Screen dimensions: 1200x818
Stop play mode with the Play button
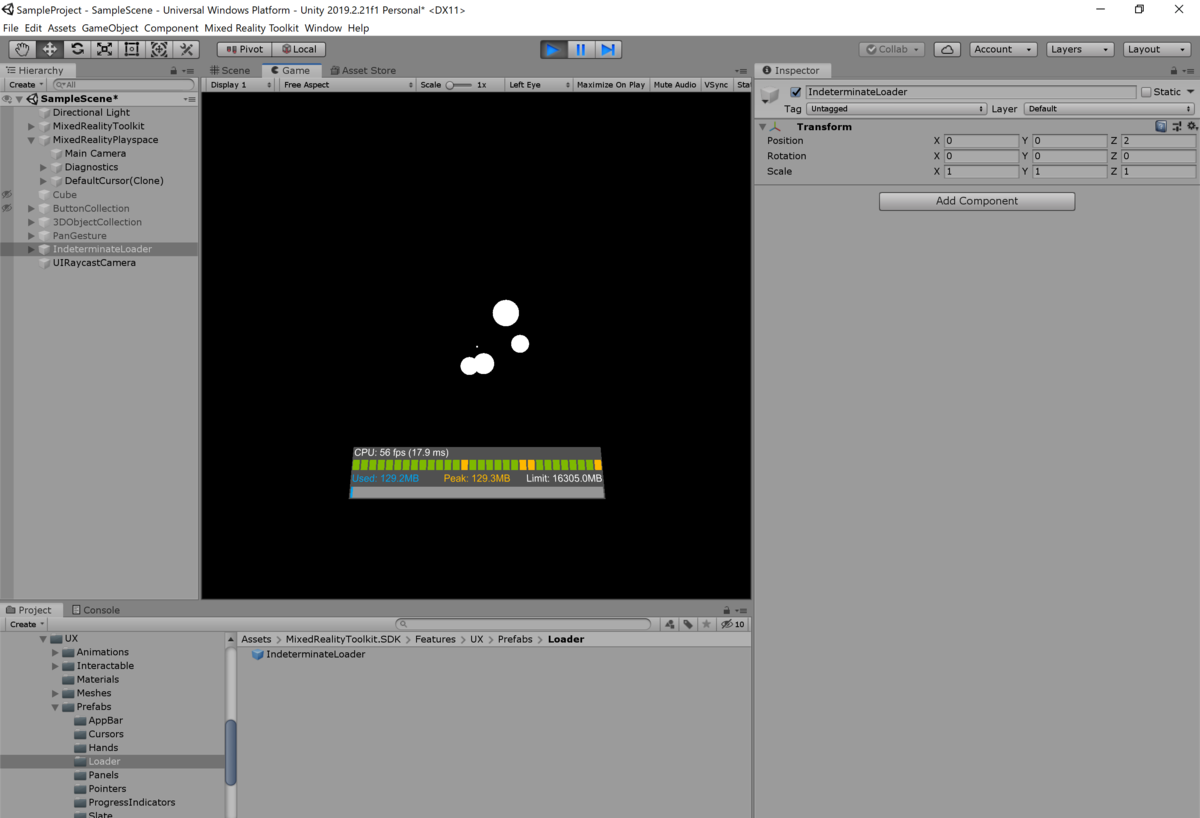coord(553,49)
